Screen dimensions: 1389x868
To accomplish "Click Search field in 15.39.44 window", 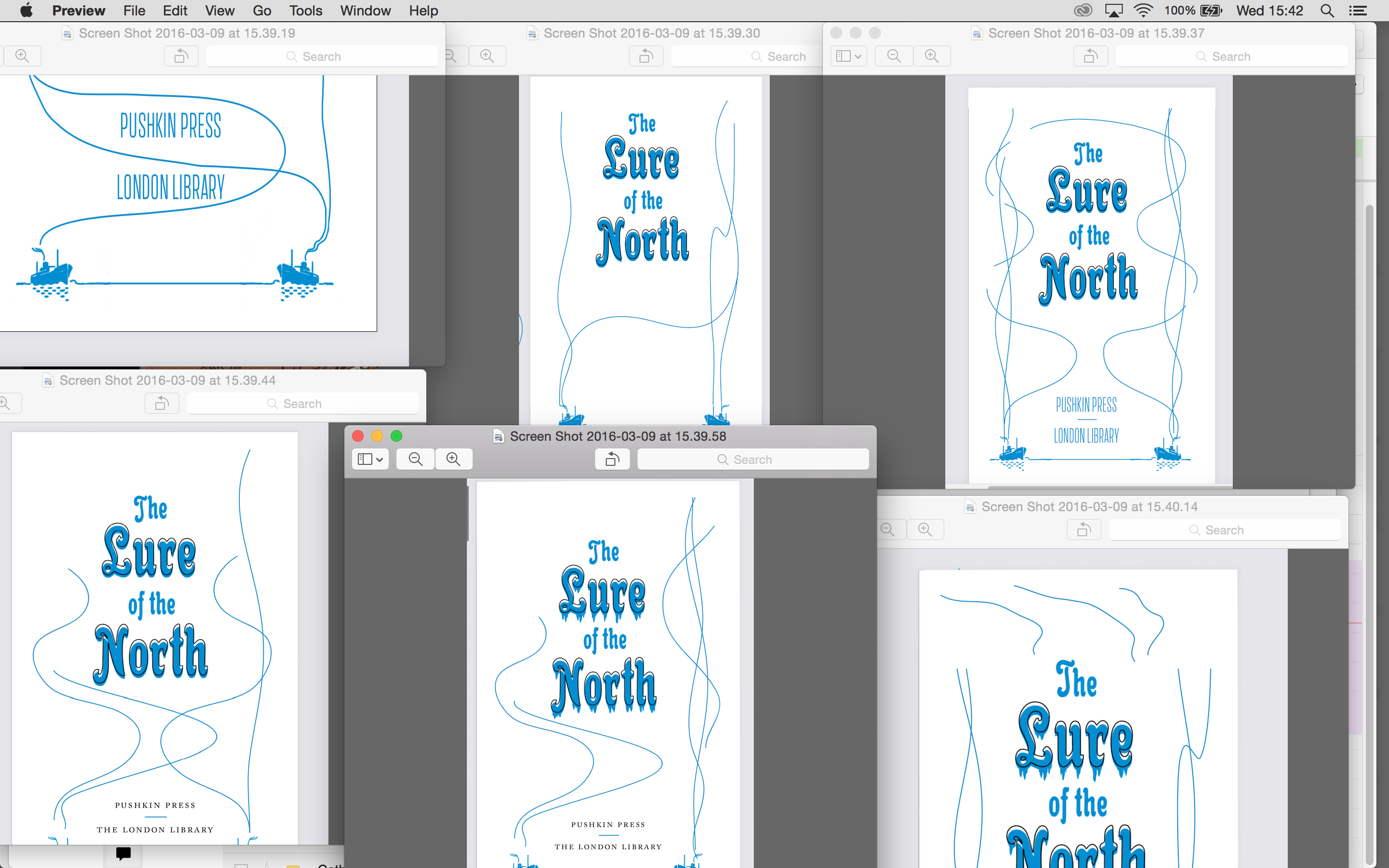I will coord(302,404).
